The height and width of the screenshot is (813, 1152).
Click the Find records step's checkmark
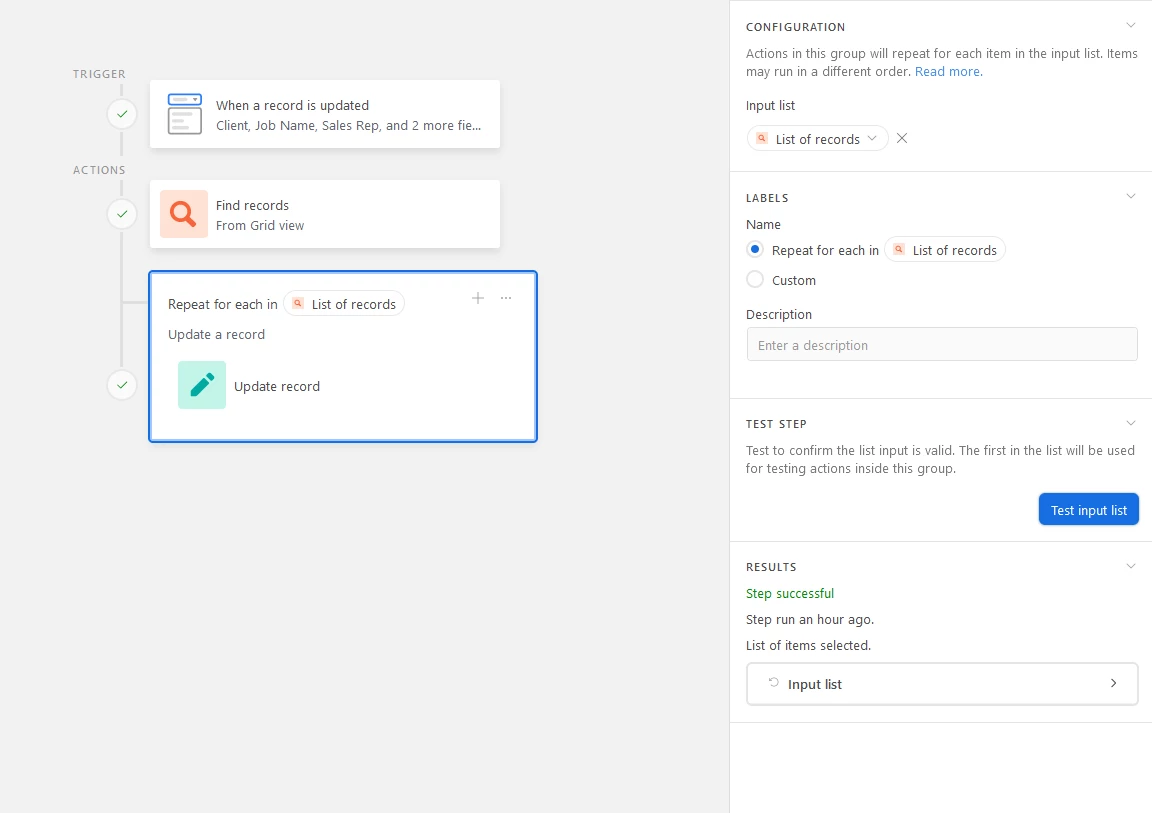coord(122,214)
